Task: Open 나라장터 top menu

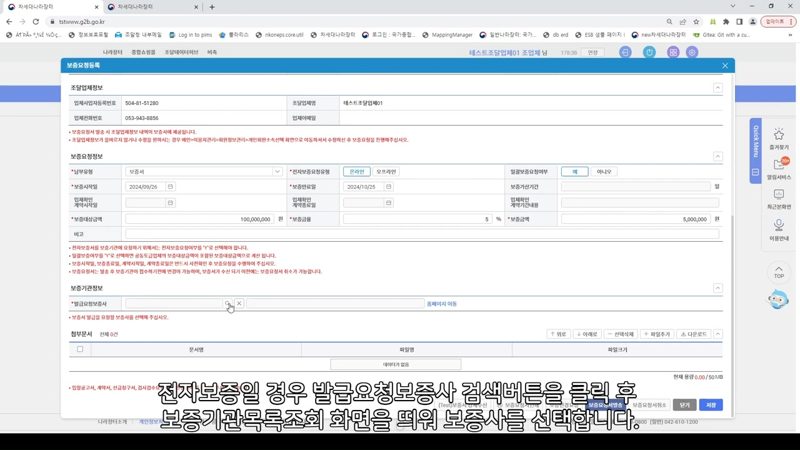Action: tap(112, 52)
